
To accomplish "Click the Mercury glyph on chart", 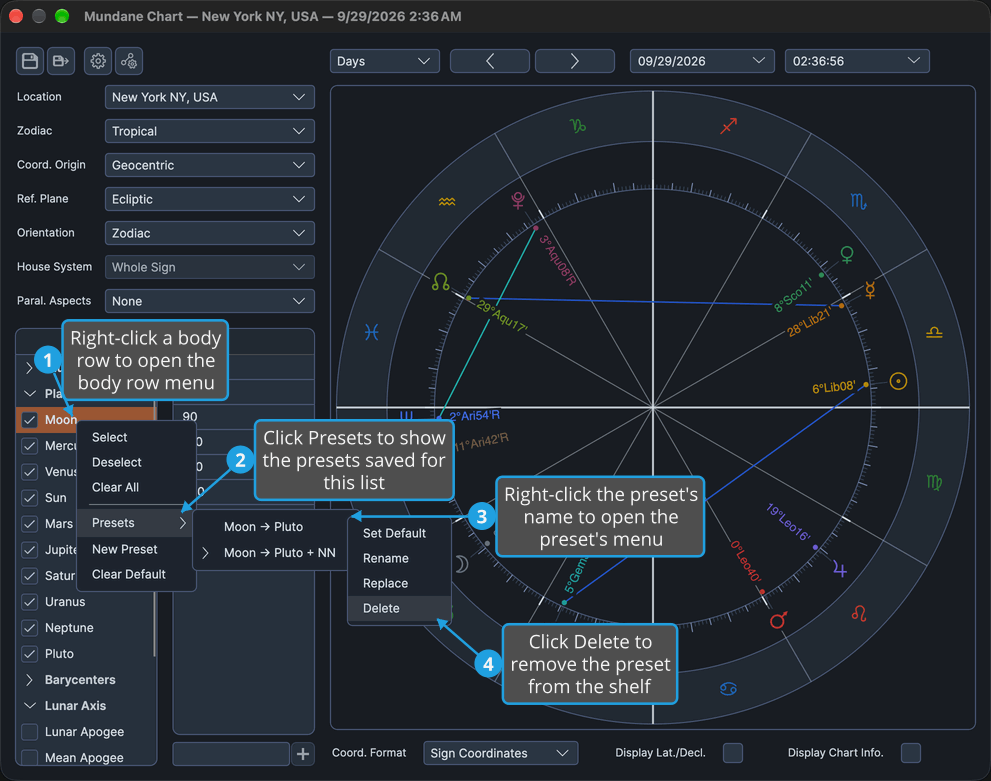I will coord(870,290).
